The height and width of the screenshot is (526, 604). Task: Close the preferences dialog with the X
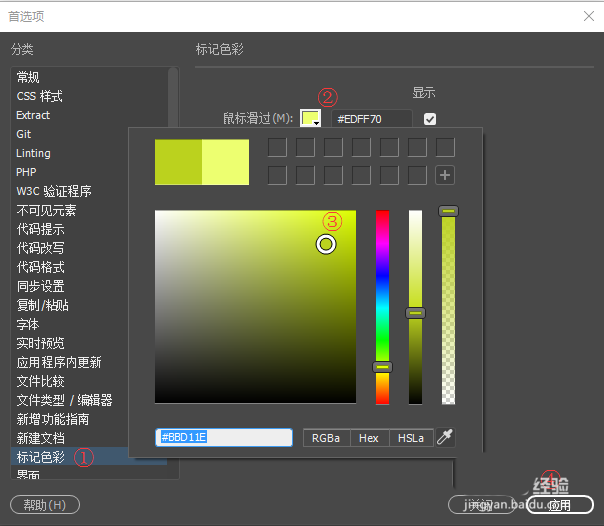(x=589, y=16)
